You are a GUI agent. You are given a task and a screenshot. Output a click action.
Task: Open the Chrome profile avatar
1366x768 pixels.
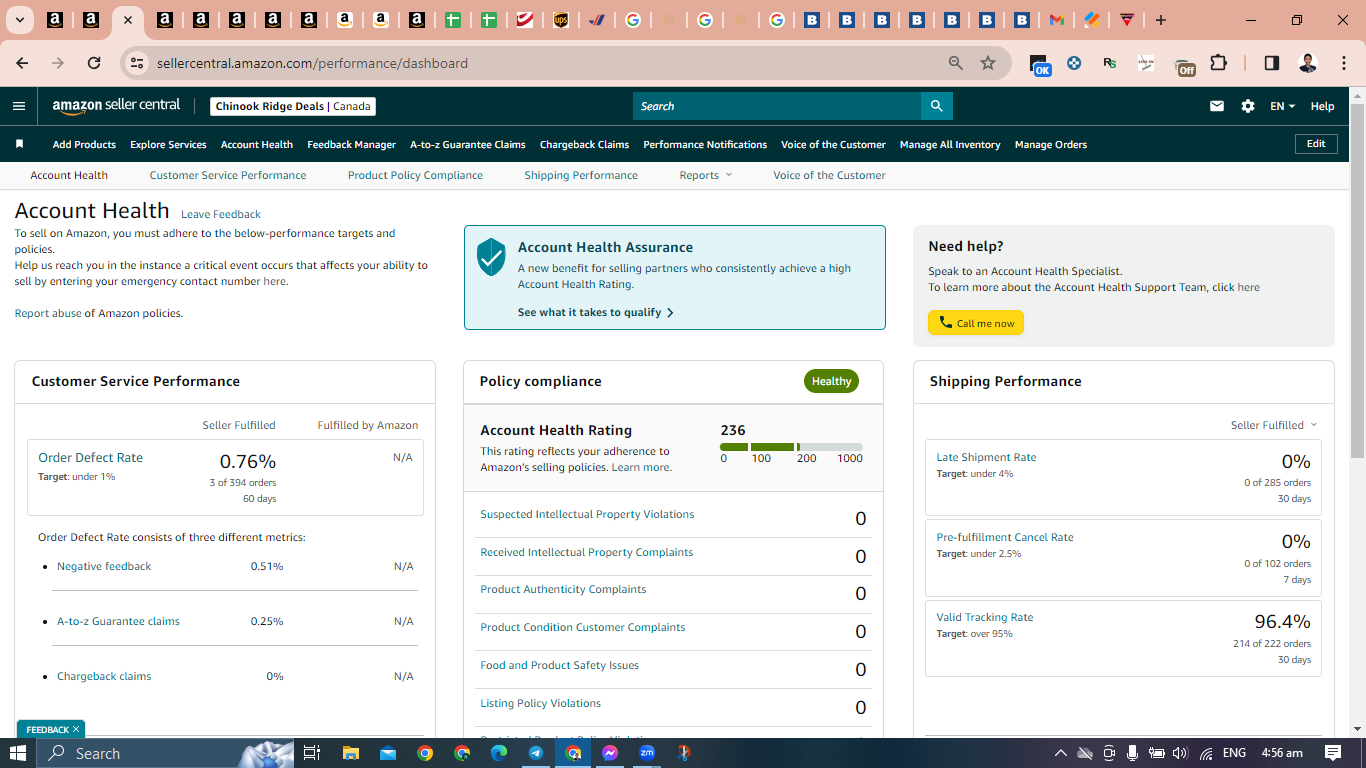1308,63
